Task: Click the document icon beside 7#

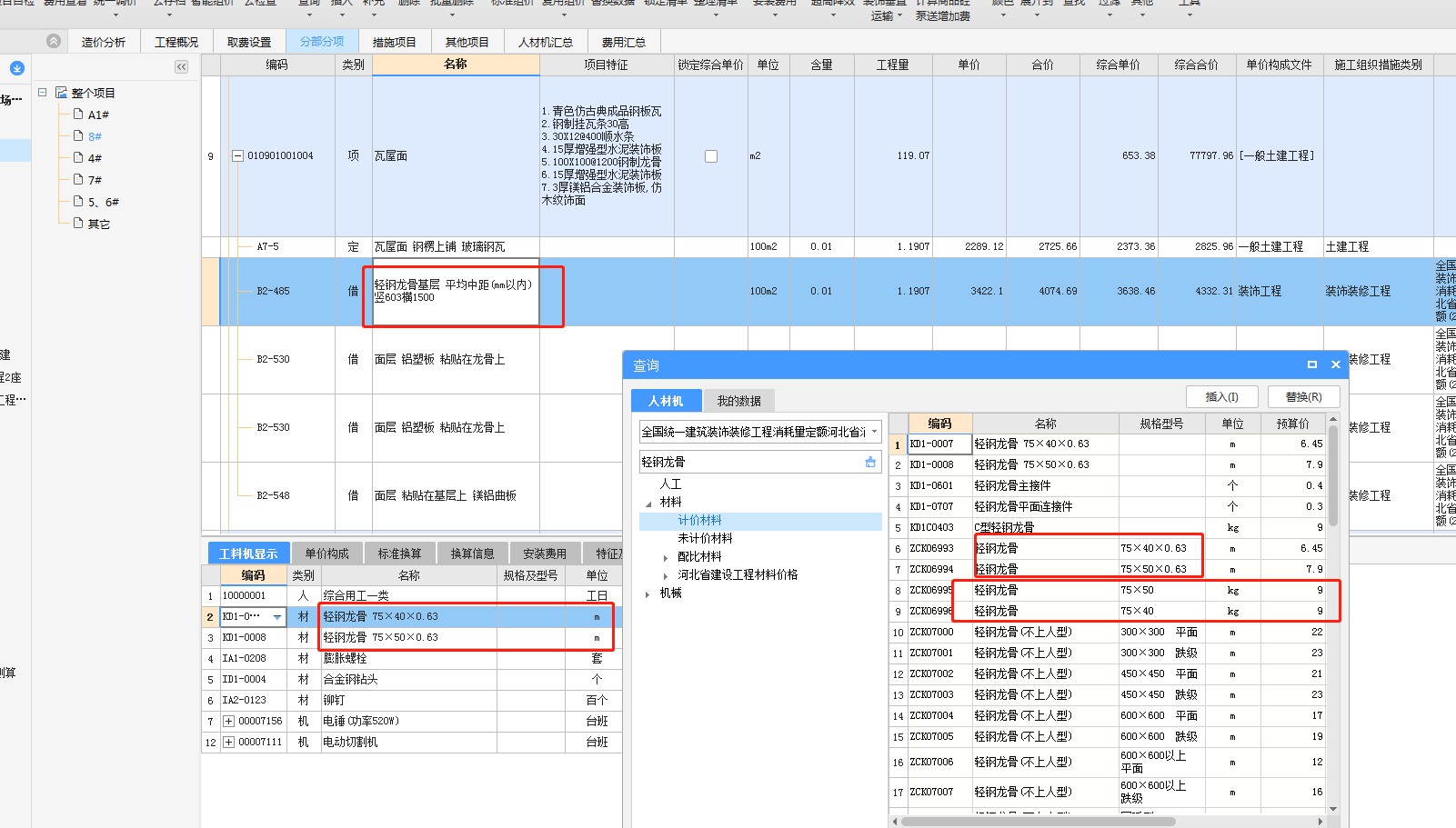Action: click(x=78, y=179)
